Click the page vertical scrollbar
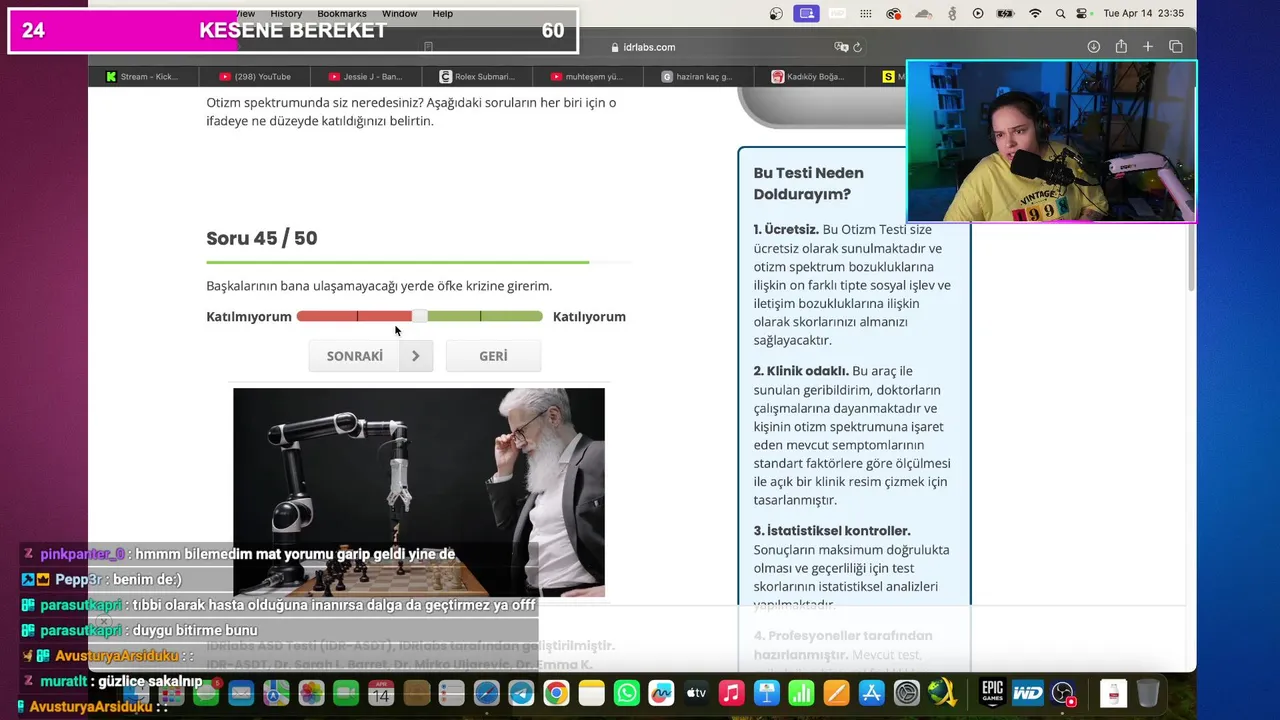 [x=1190, y=260]
